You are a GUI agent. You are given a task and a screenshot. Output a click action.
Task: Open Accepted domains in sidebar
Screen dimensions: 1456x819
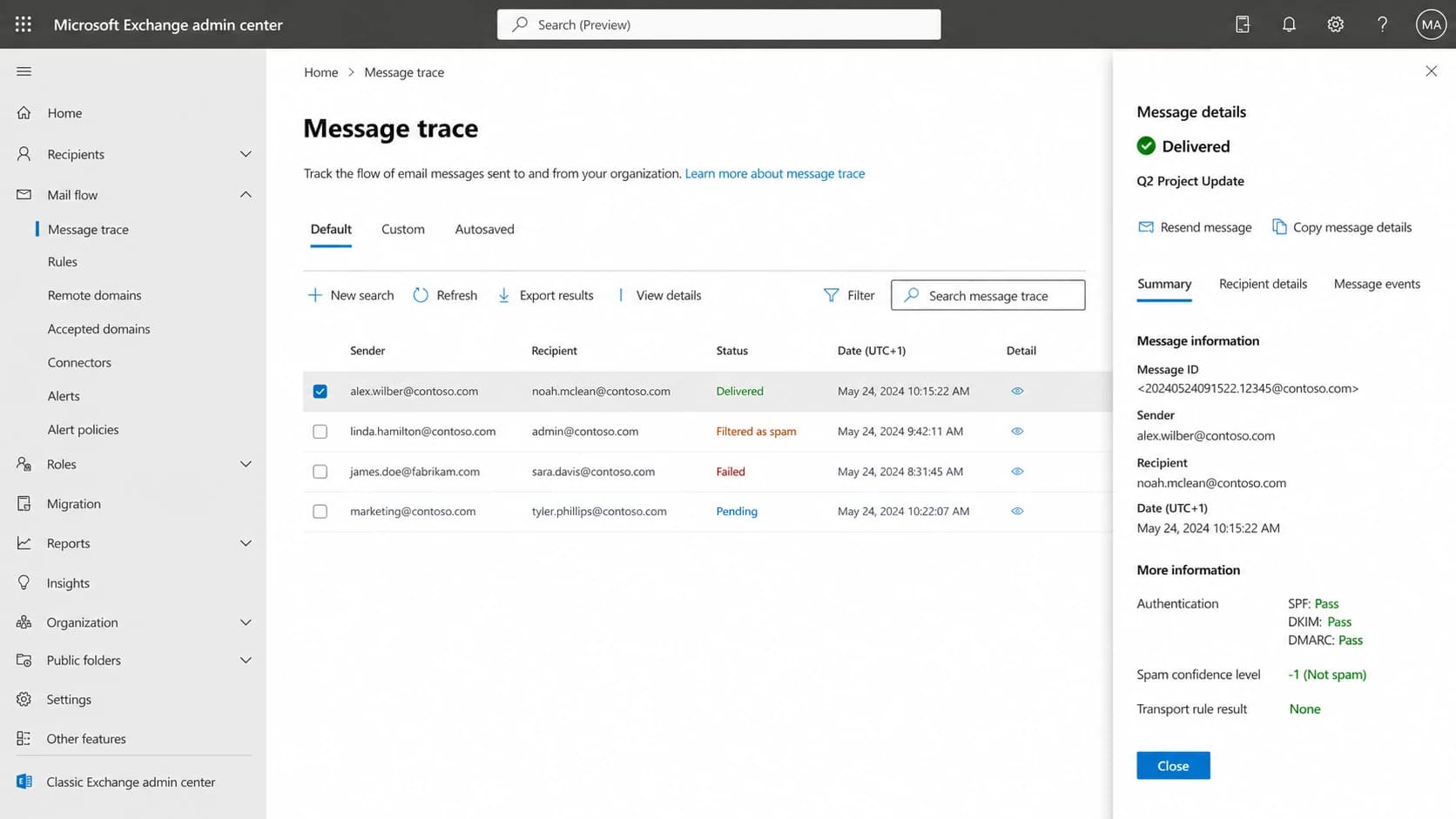click(98, 328)
